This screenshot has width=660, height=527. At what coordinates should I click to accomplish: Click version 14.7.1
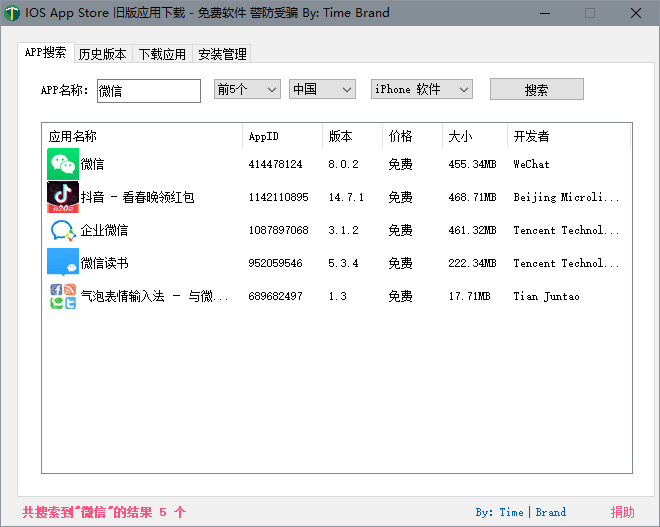coord(346,197)
